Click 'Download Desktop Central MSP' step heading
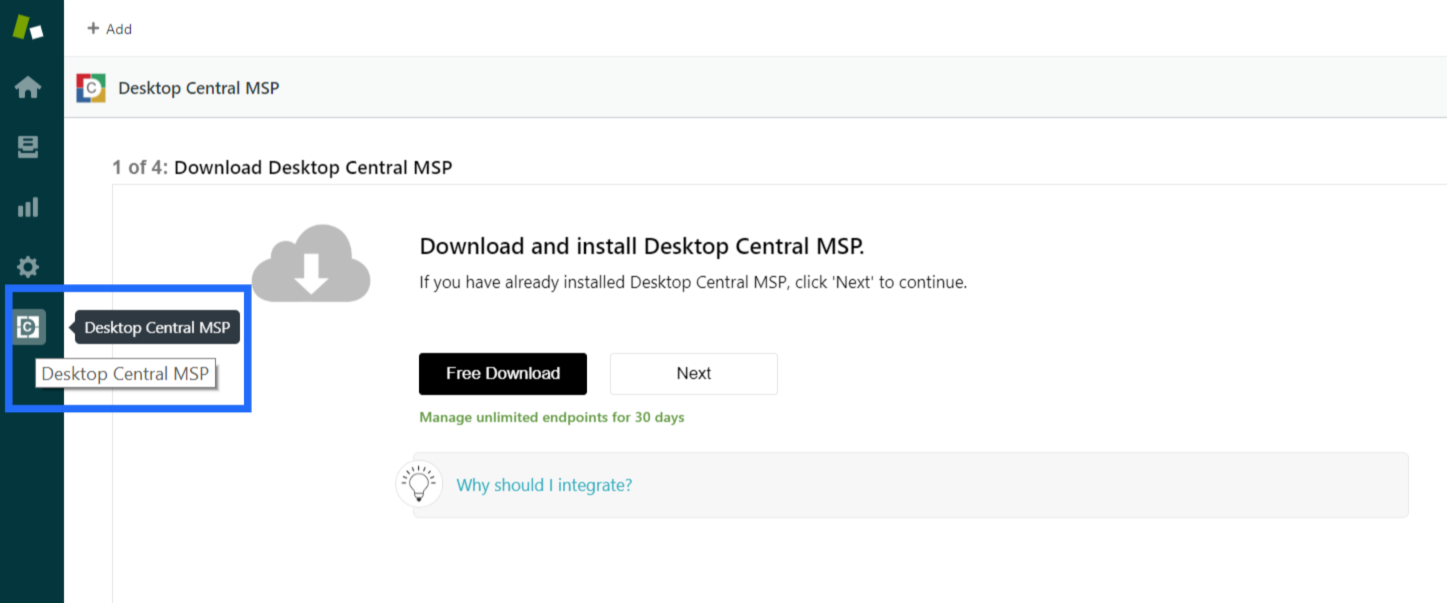The width and height of the screenshot is (1447, 603). (313, 167)
